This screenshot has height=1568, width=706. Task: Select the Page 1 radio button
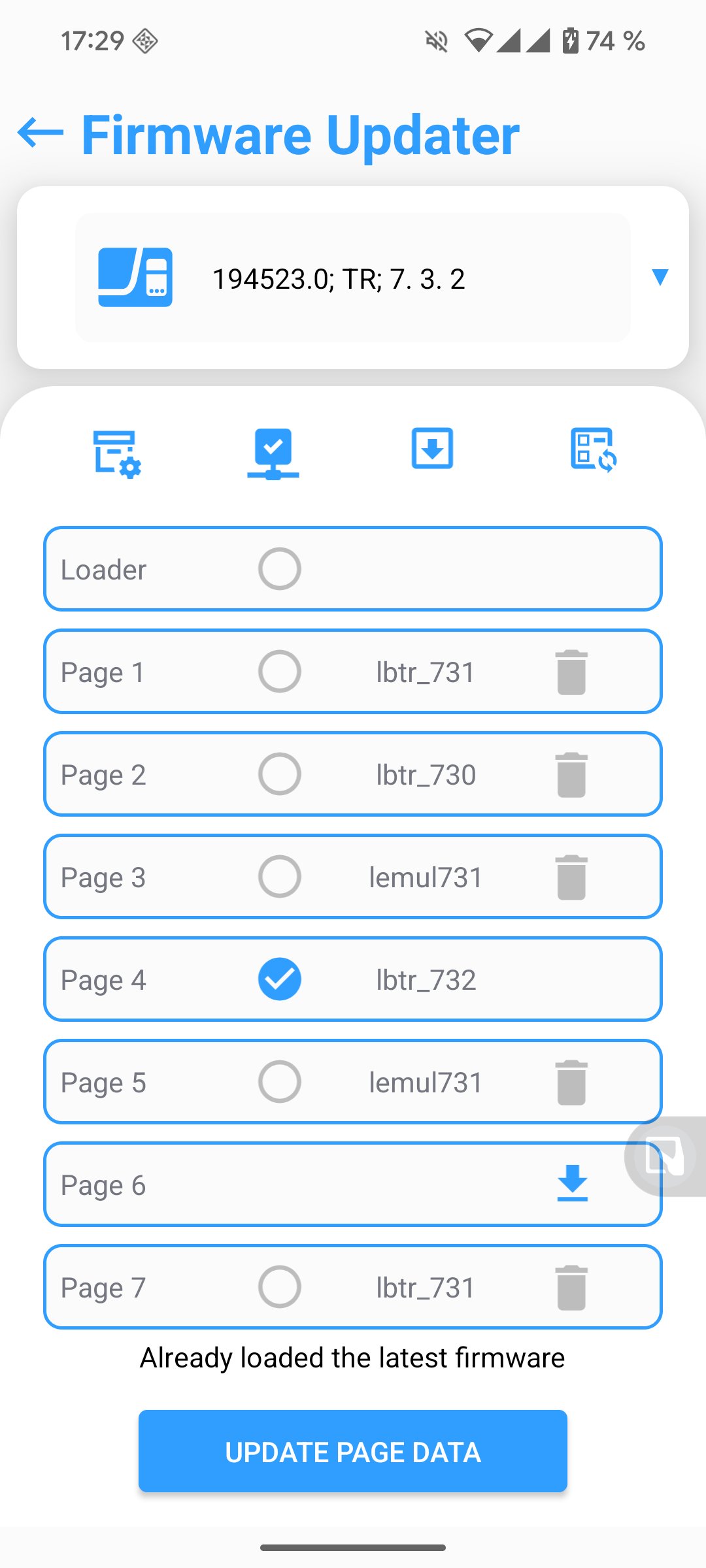[280, 672]
